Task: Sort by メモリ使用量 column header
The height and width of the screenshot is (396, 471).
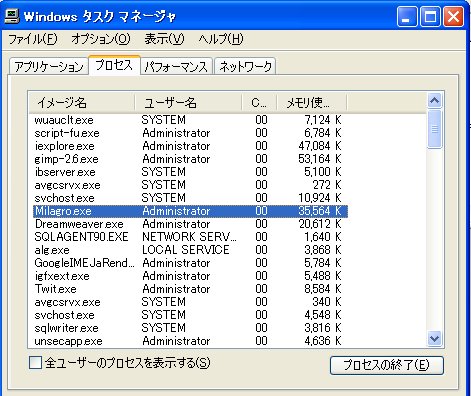Action: tap(312, 102)
